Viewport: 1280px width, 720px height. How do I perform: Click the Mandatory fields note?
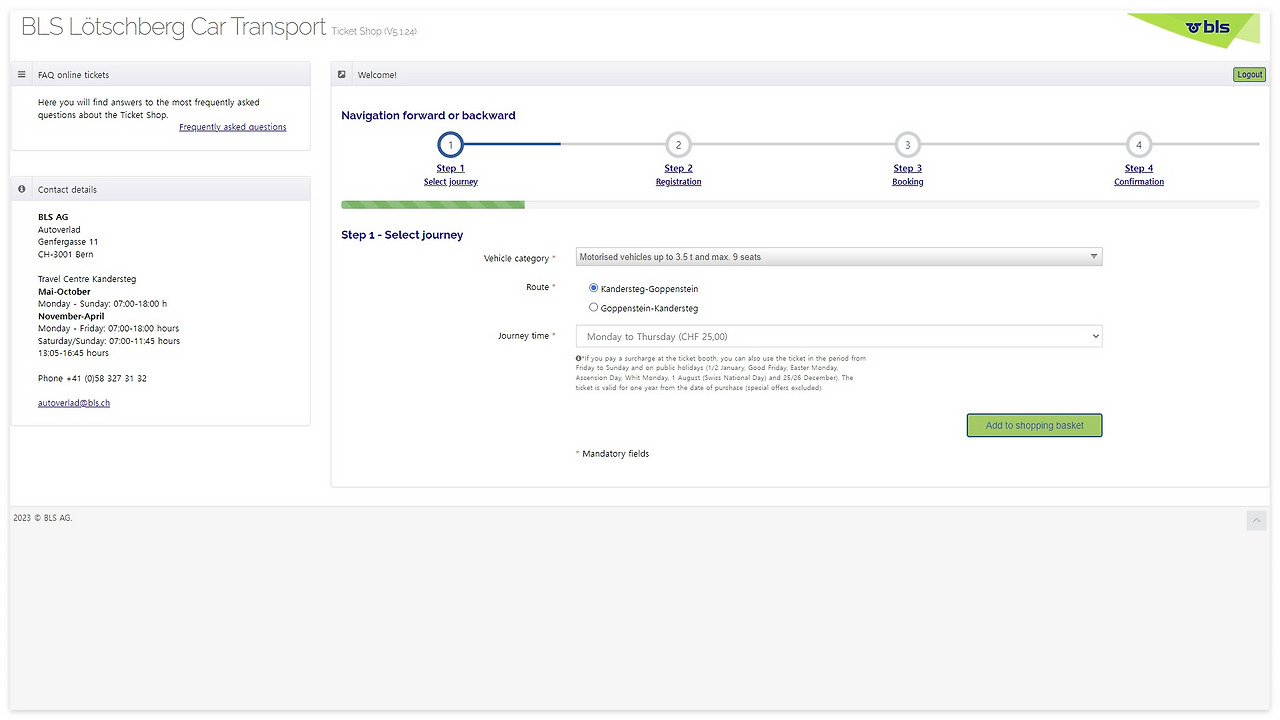[615, 454]
